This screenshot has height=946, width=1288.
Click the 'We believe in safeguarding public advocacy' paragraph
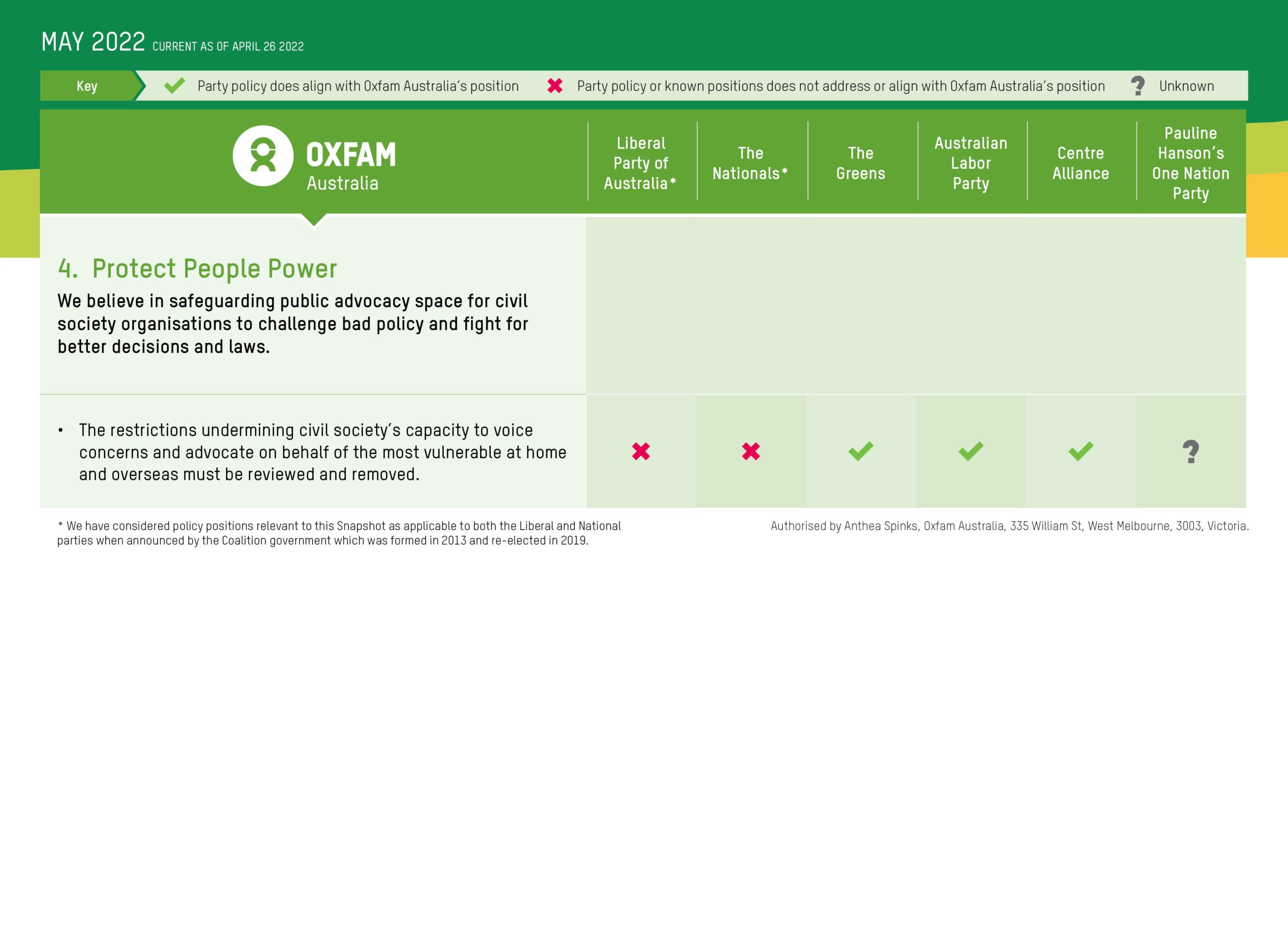coord(292,324)
